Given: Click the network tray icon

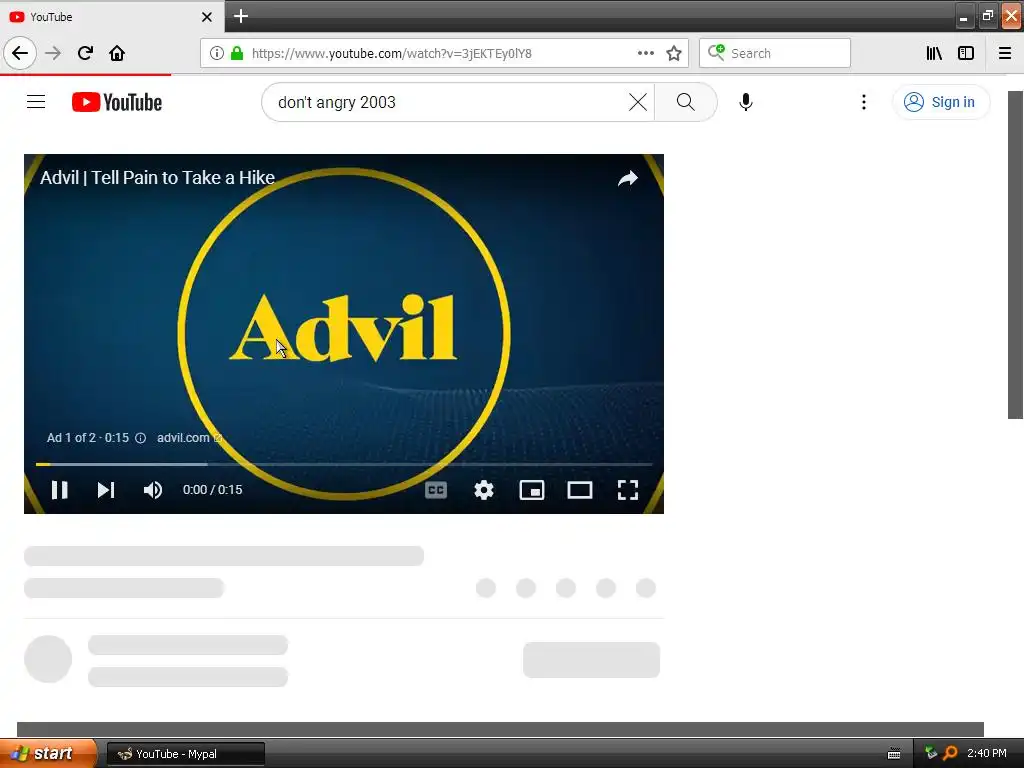Looking at the screenshot, I should 931,754.
